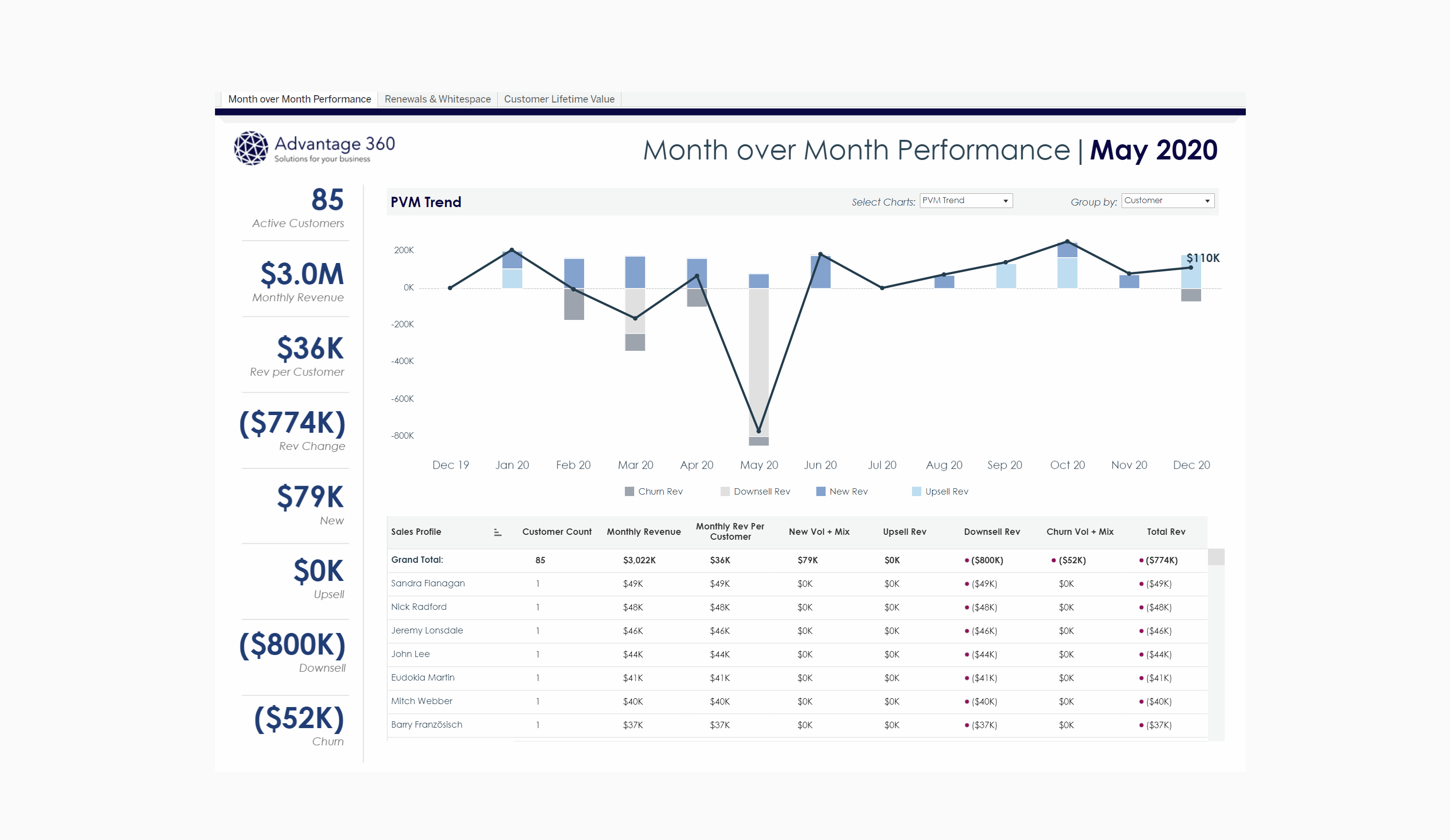The height and width of the screenshot is (840, 1450).
Task: Click the New Rev legend swatch
Action: [821, 491]
